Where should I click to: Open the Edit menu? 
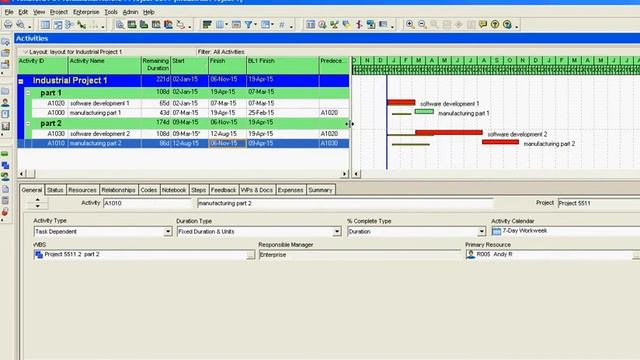click(x=23, y=12)
